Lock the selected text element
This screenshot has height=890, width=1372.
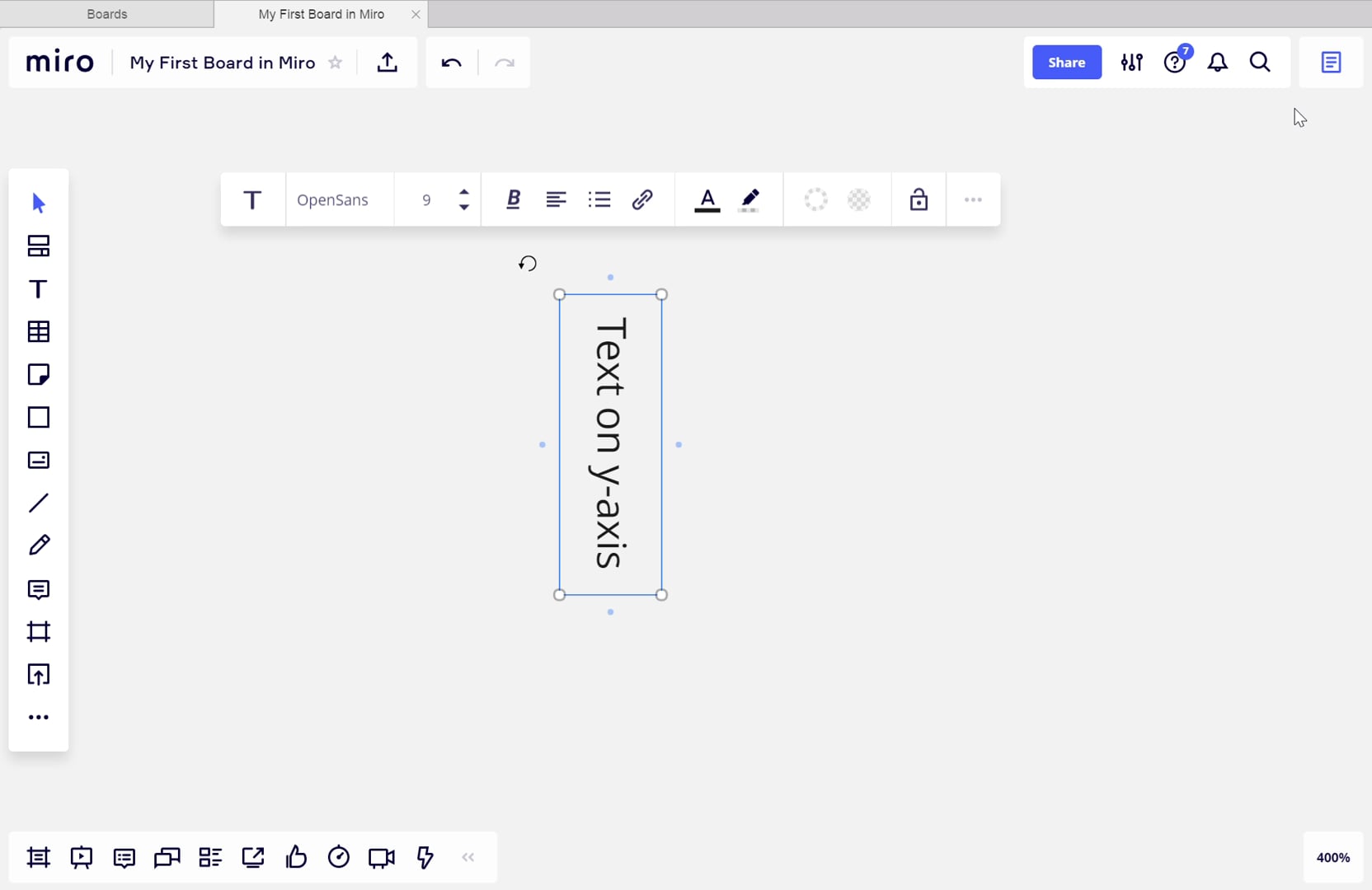pos(919,199)
